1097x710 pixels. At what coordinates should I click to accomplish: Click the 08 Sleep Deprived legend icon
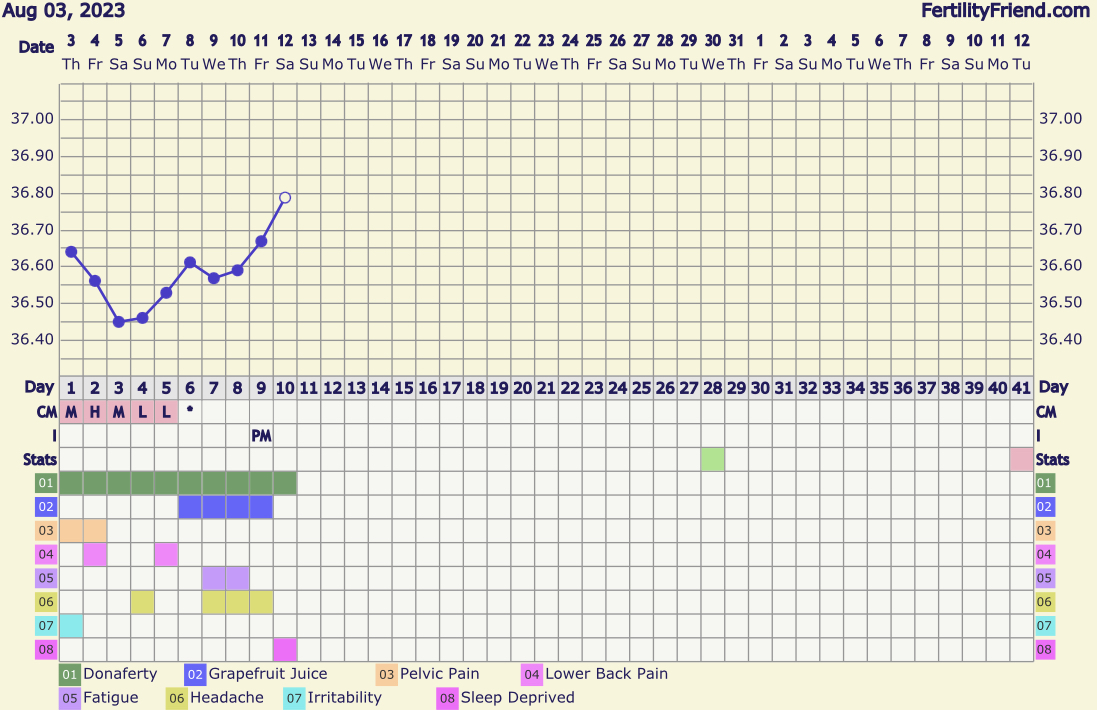(447, 698)
